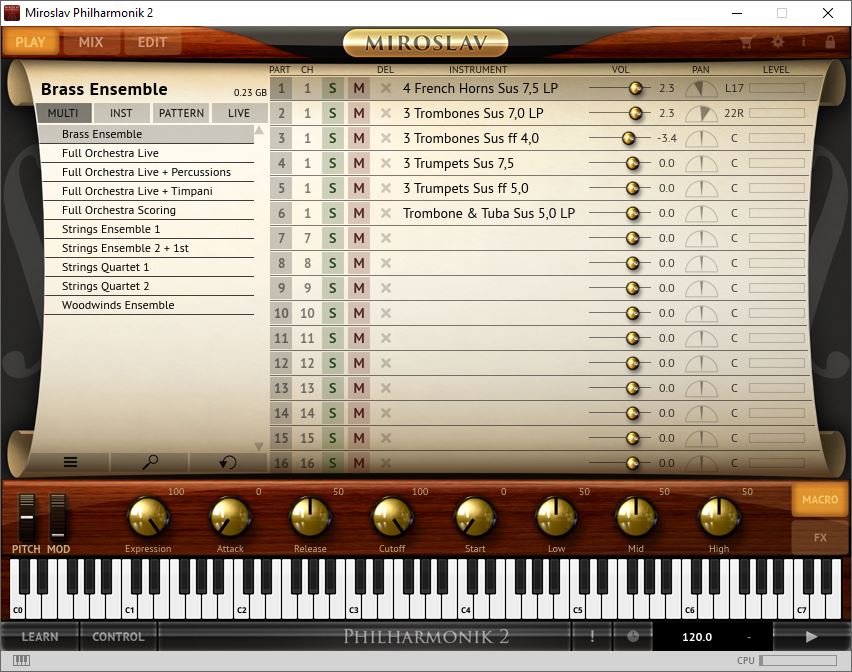The height and width of the screenshot is (672, 852).
Task: Click the magnifier search icon
Action: tap(149, 462)
